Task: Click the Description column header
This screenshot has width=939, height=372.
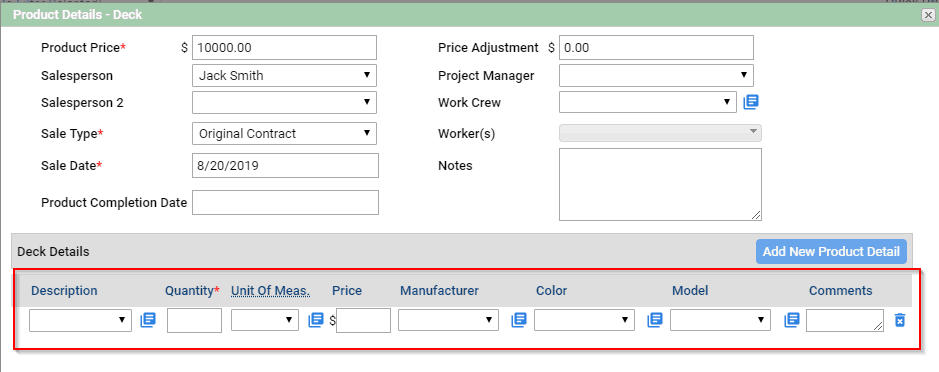Action: 64,291
